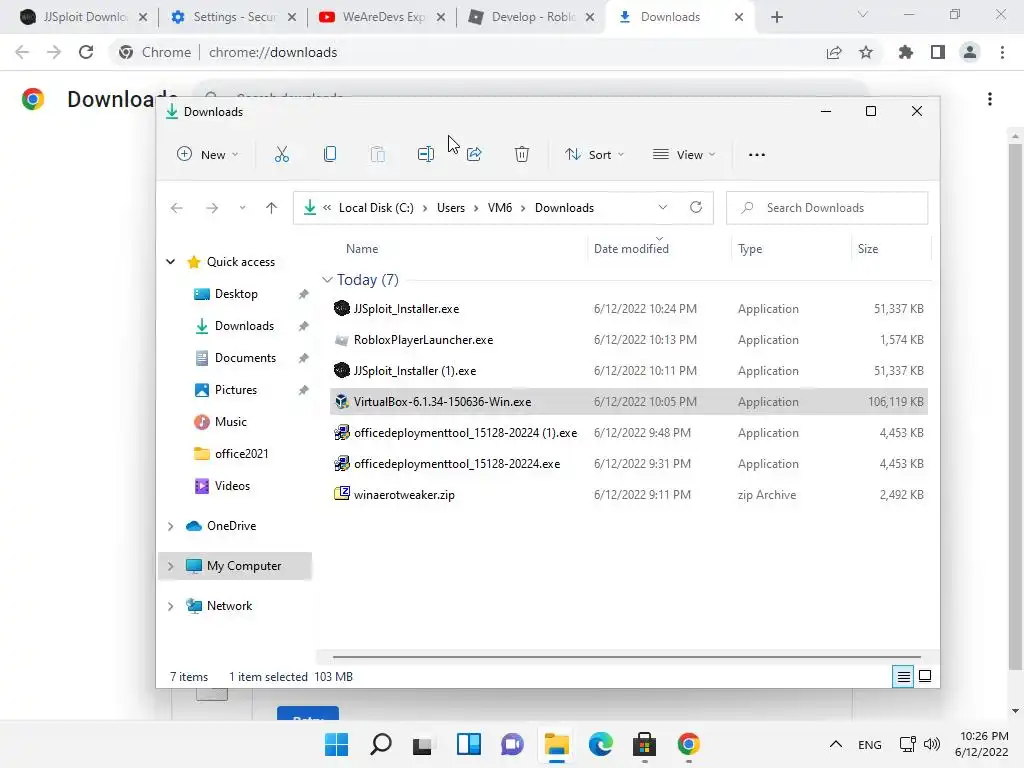Switch to details view icon in status bar

(x=903, y=677)
